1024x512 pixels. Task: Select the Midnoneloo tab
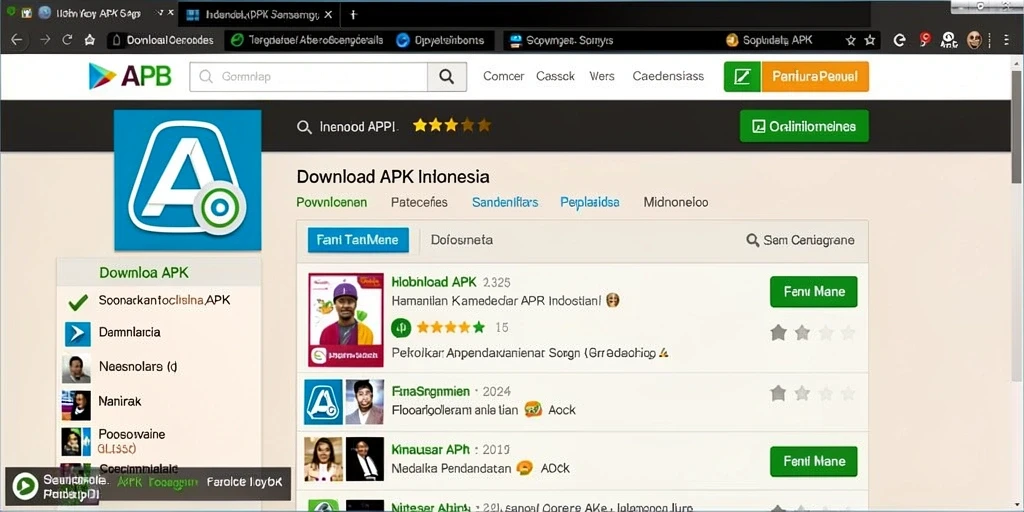[x=676, y=202]
